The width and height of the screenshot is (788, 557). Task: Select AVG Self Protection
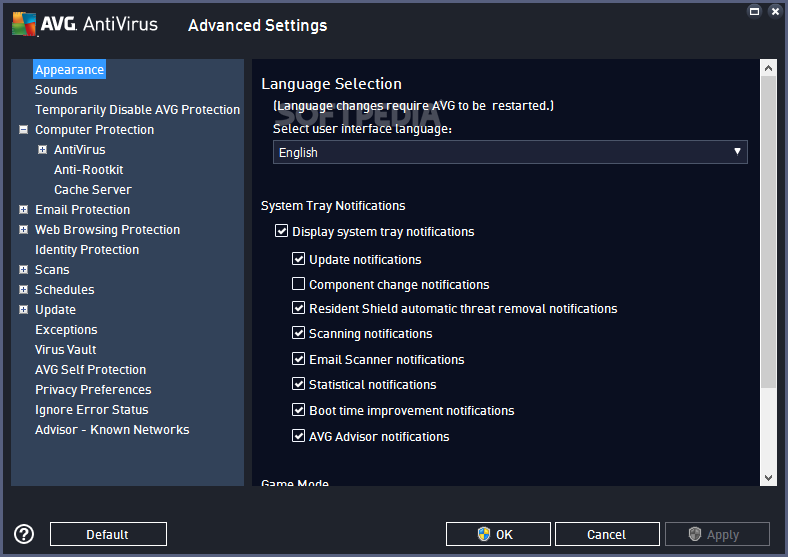(x=90, y=369)
